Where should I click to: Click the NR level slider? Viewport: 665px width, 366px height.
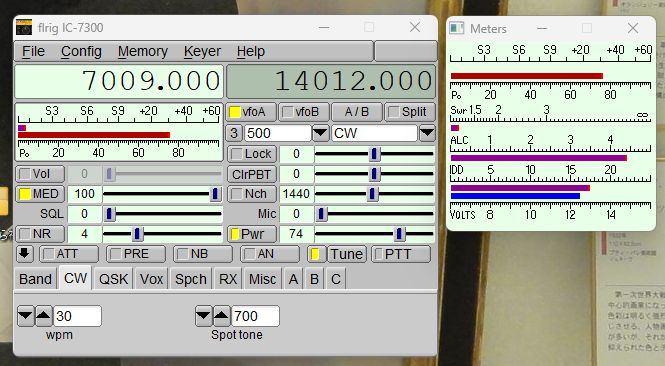137,234
